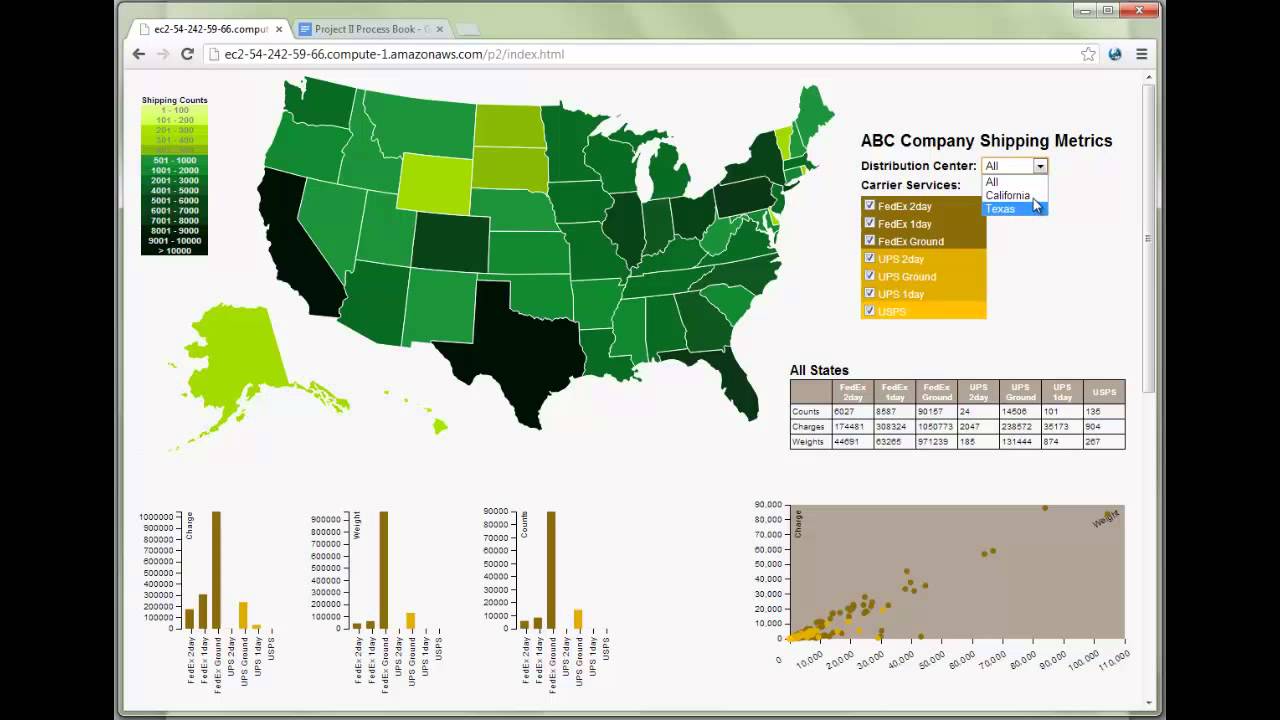
Task: Click the FedEx 2day Weights cell 44691
Action: pyautogui.click(x=852, y=442)
